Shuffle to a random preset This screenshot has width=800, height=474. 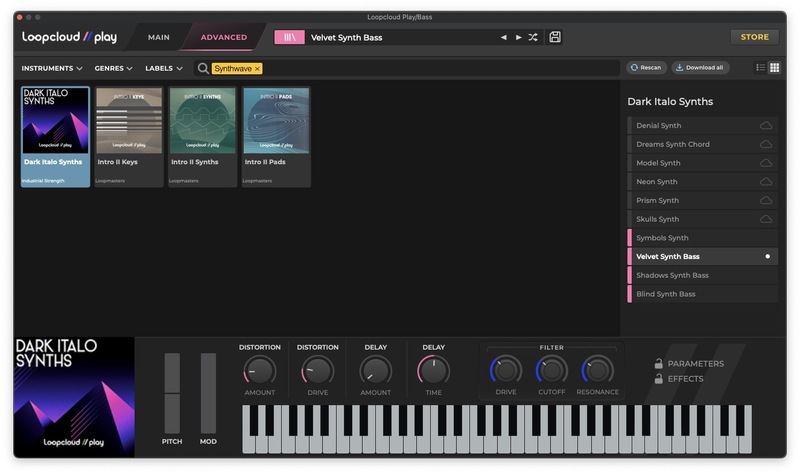click(533, 38)
